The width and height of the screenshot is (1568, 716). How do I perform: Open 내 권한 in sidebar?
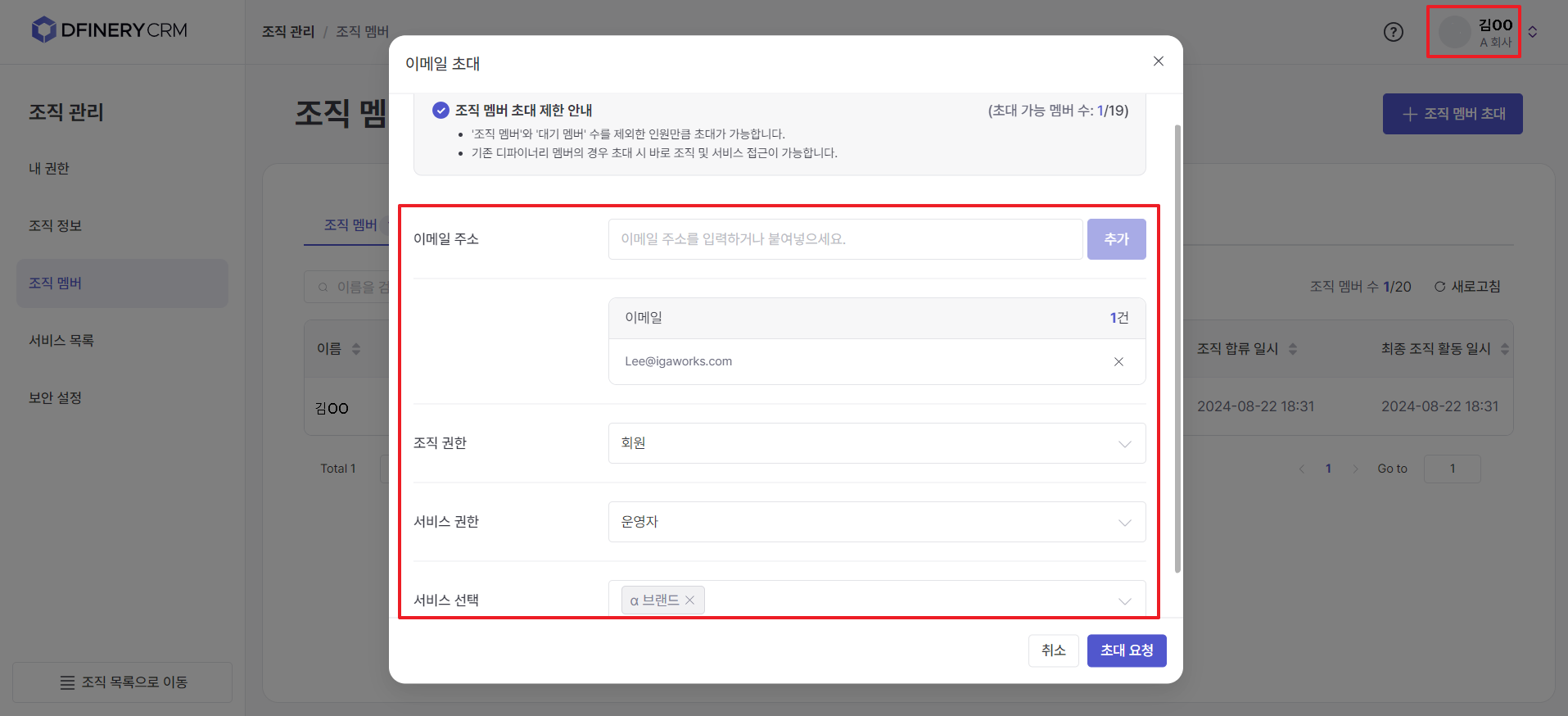click(x=49, y=169)
